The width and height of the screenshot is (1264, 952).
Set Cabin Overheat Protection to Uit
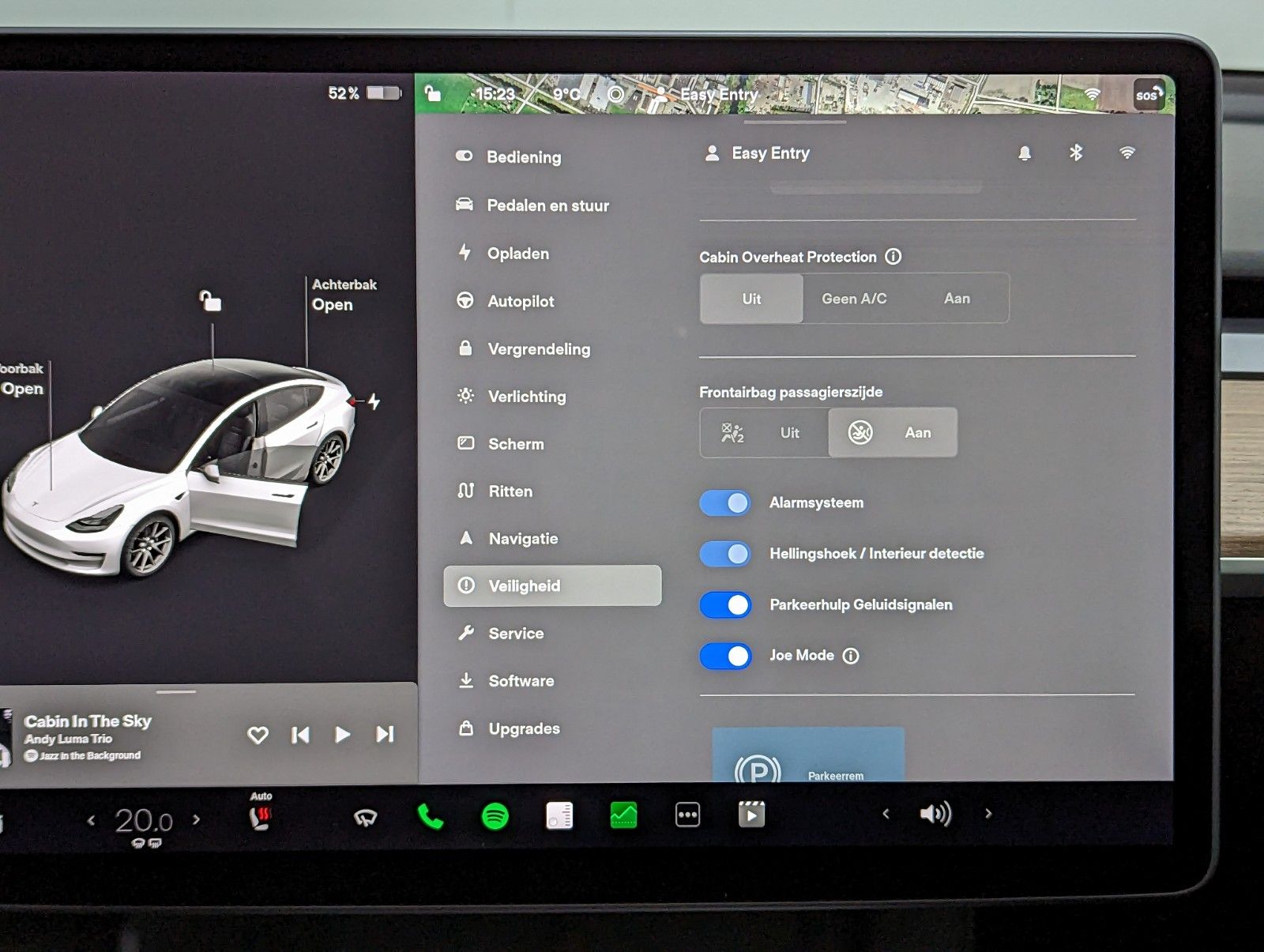click(x=751, y=299)
